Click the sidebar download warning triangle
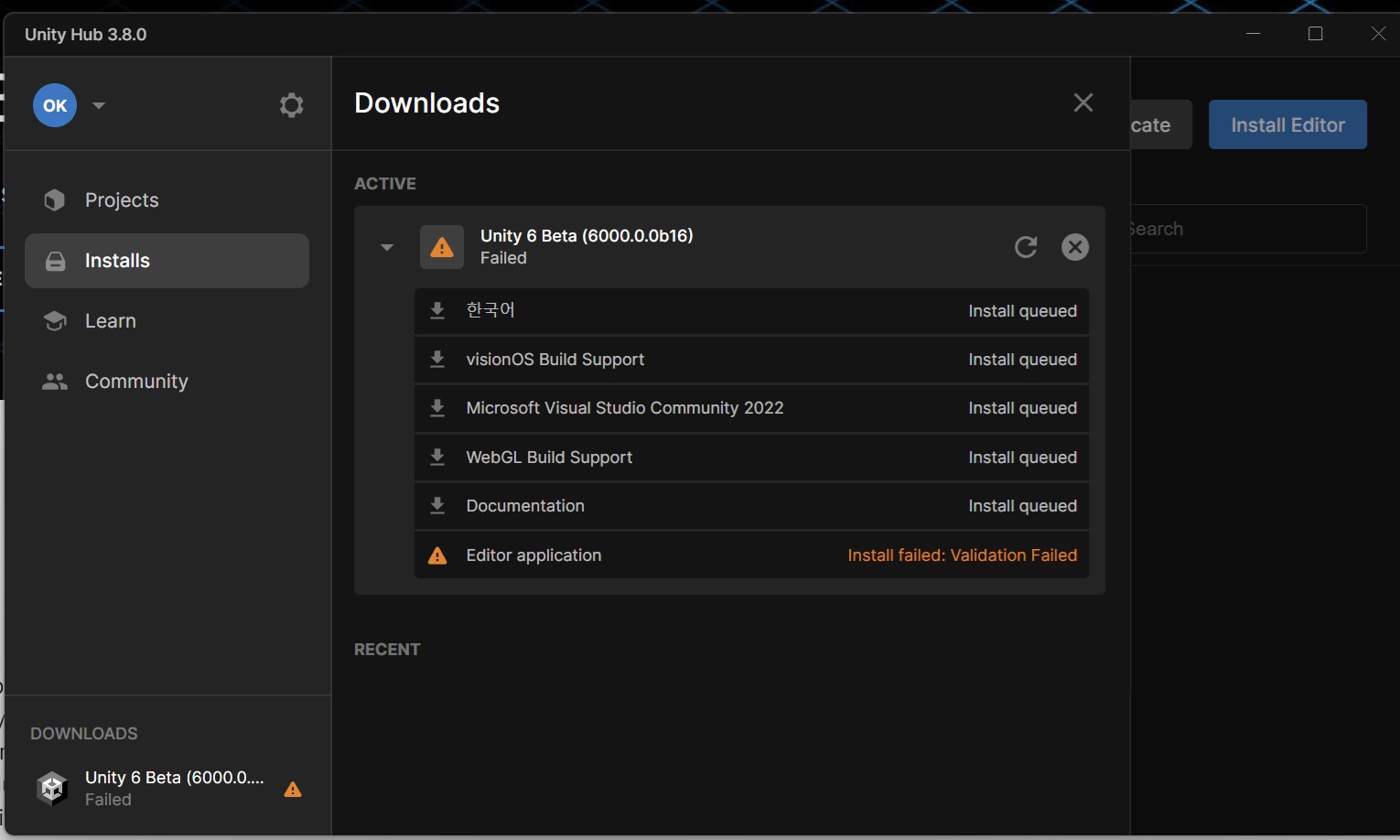 tap(293, 789)
